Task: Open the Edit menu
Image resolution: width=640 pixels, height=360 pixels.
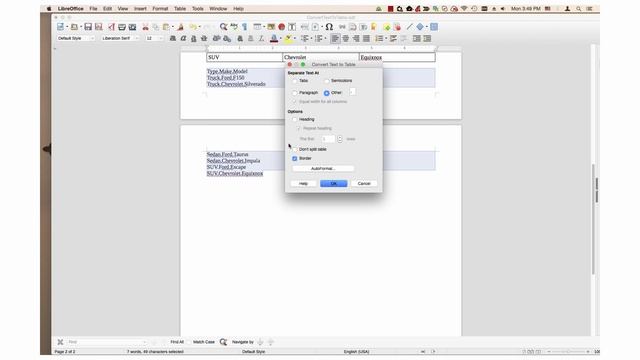Action: click(107, 9)
